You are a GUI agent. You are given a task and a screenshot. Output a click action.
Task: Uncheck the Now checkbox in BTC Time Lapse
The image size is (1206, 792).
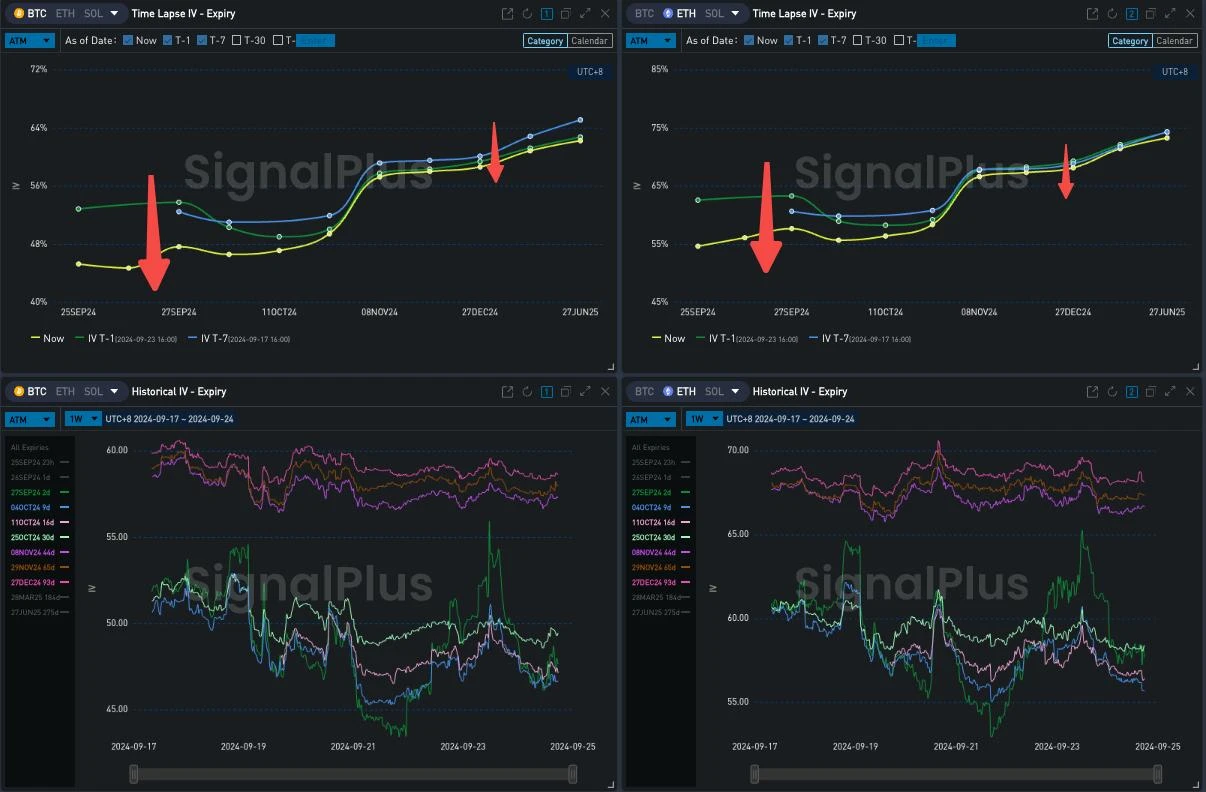coord(127,41)
